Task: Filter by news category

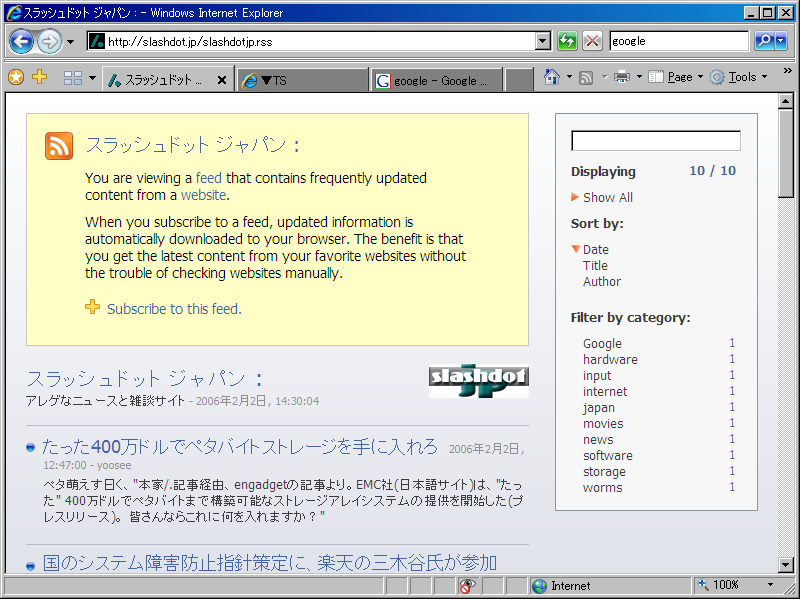Action: 598,440
